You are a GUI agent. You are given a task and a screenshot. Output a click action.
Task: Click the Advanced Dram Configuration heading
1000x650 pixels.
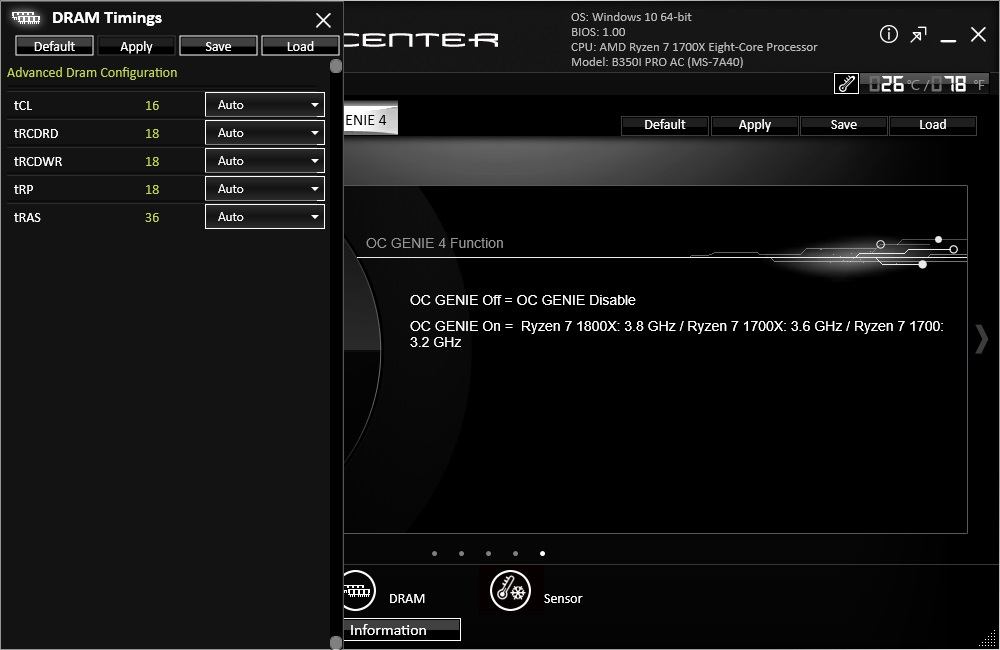pos(92,73)
